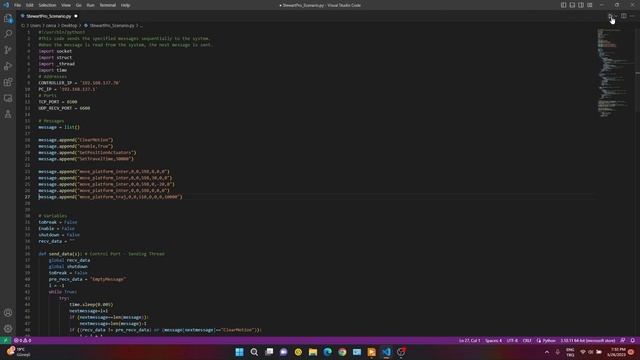The image size is (640, 360).
Task: Open Customize Layout options
Action: click(x=590, y=5)
